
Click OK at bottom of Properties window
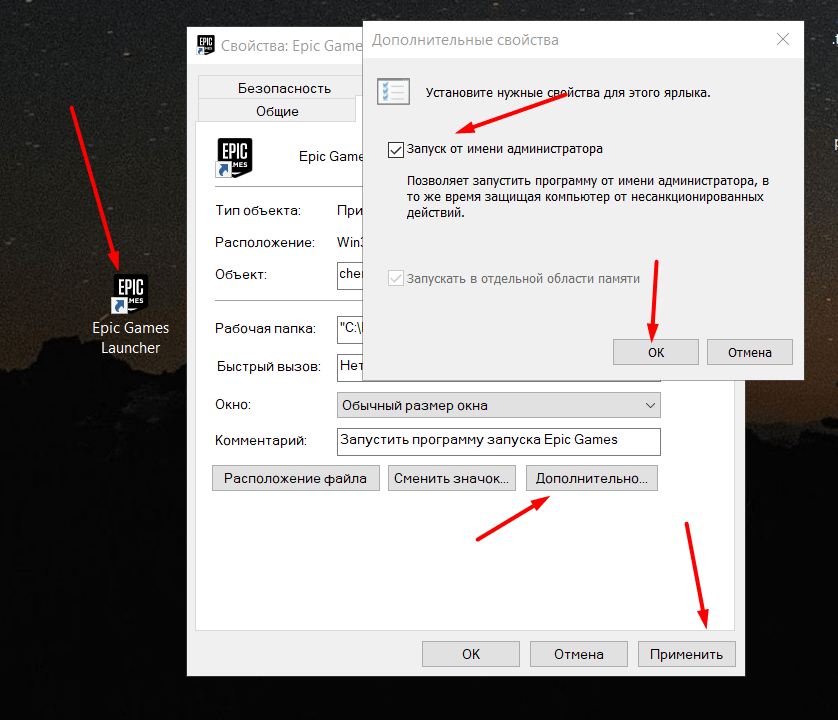pyautogui.click(x=471, y=654)
